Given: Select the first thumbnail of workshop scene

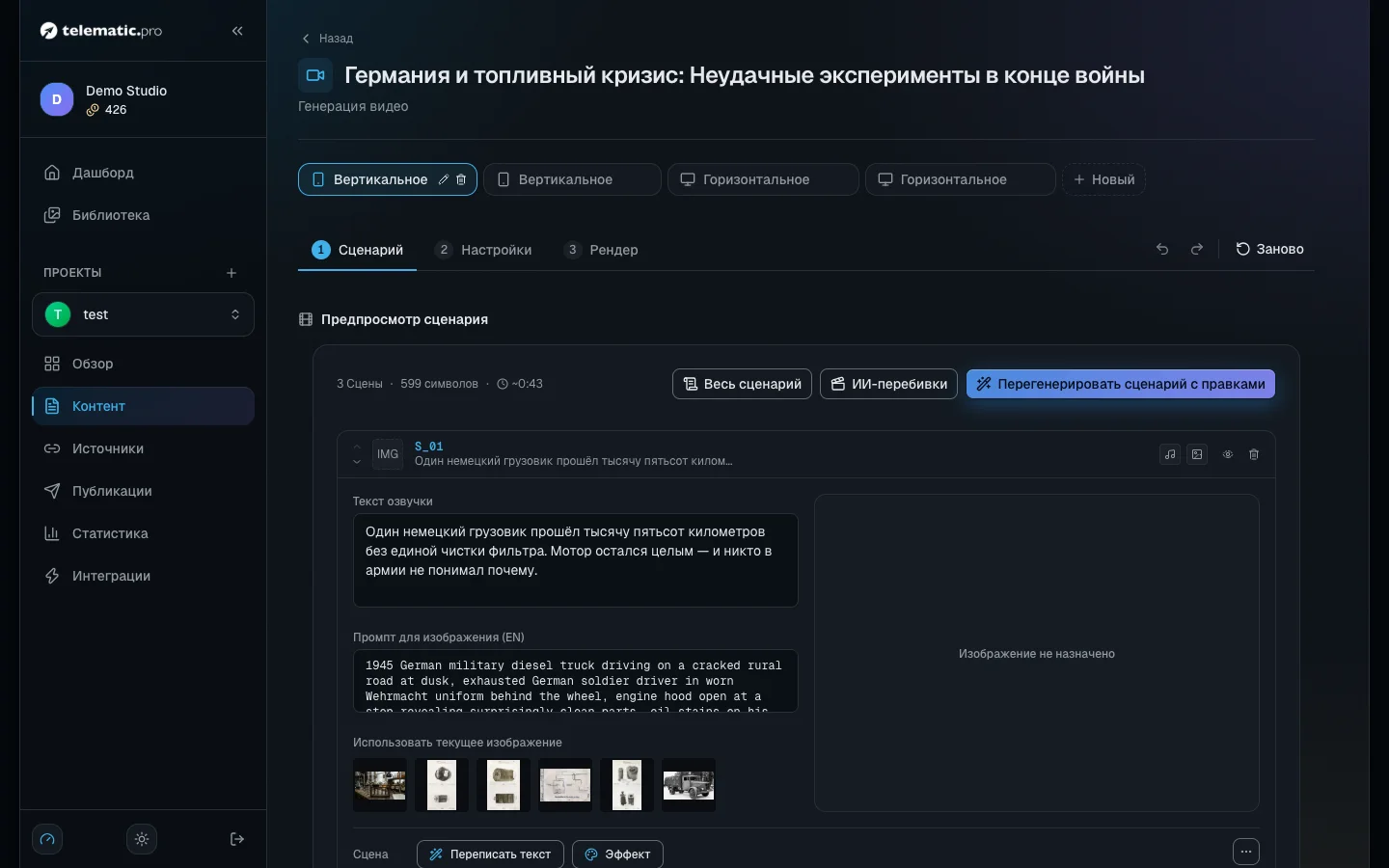Looking at the screenshot, I should point(380,785).
